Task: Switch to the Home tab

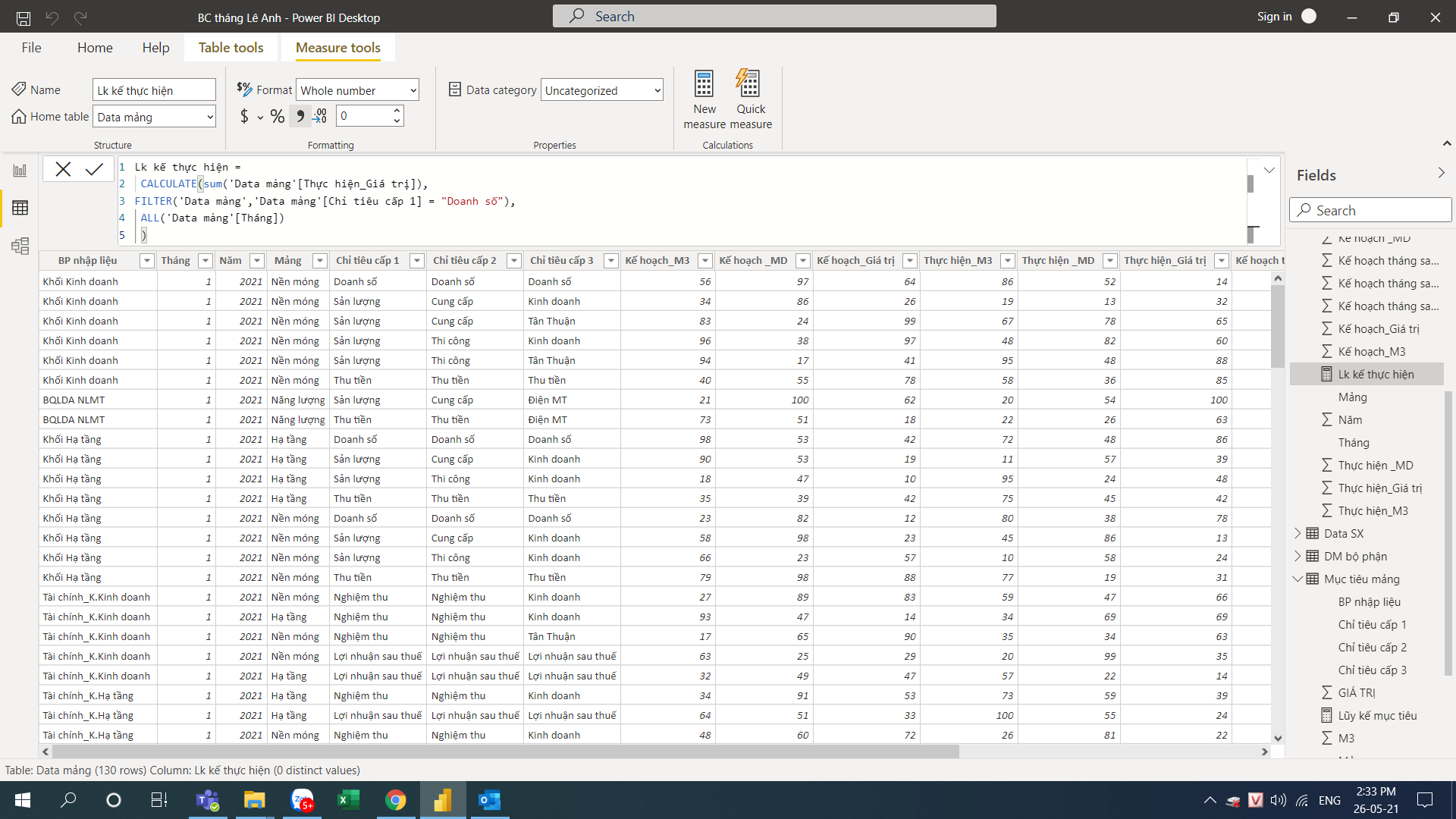Action: pos(95,48)
